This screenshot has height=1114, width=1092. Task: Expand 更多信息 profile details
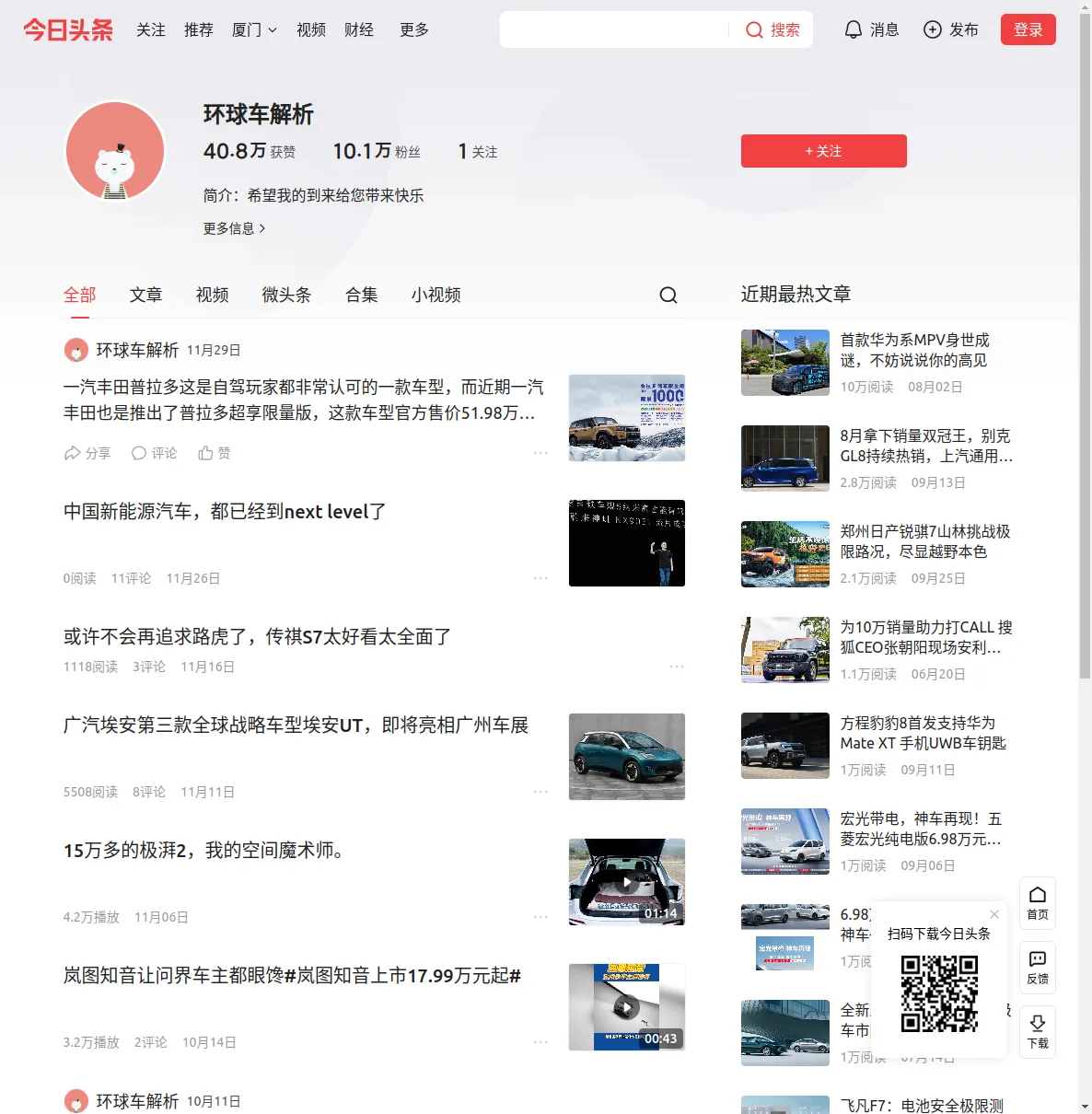235,228
